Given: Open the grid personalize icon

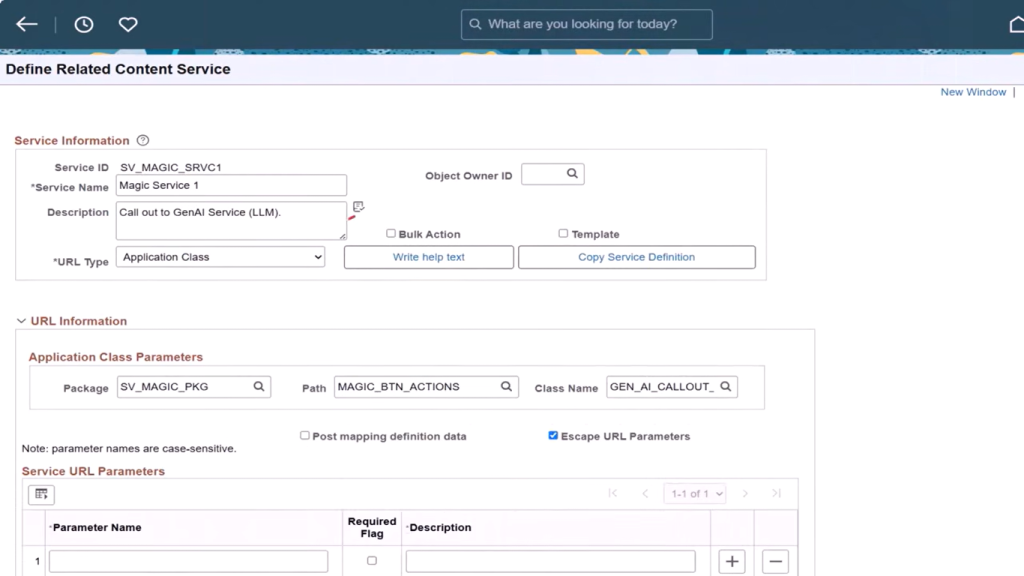Looking at the screenshot, I should (41, 494).
